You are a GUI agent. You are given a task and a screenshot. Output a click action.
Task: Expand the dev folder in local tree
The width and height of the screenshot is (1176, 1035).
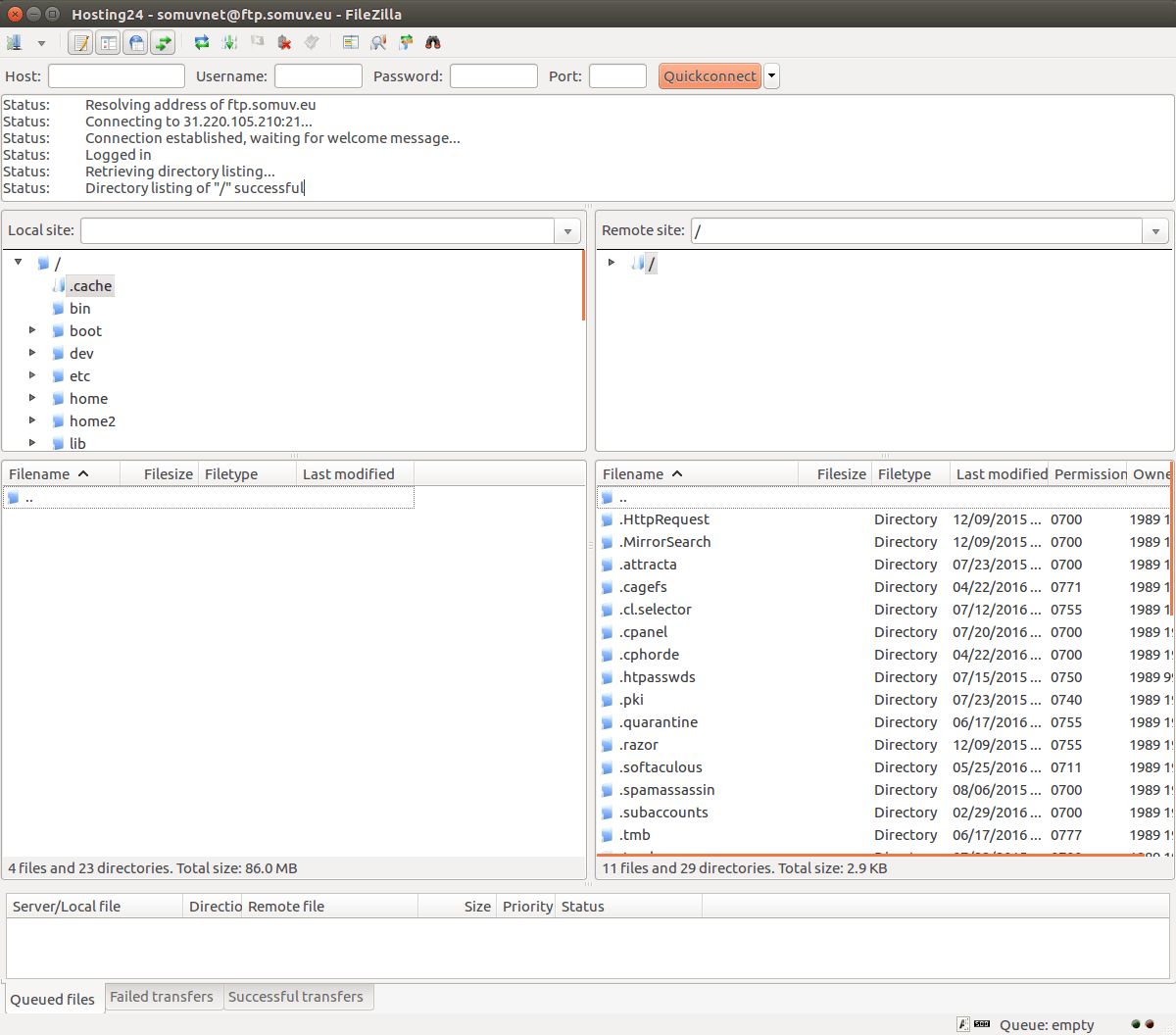click(32, 353)
